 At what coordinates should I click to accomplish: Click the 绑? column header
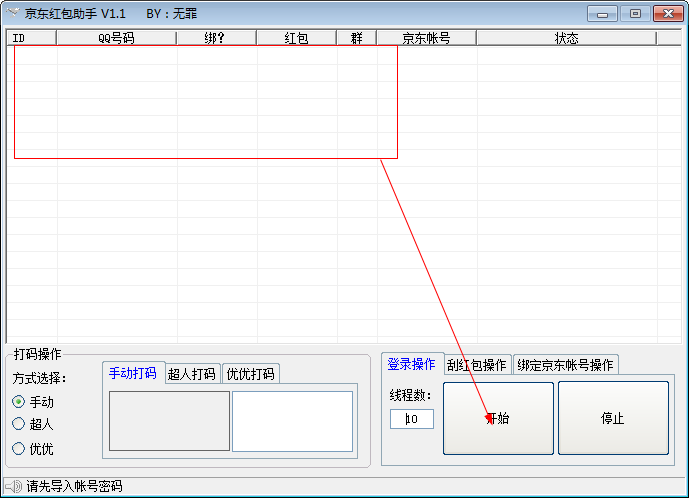(217, 38)
